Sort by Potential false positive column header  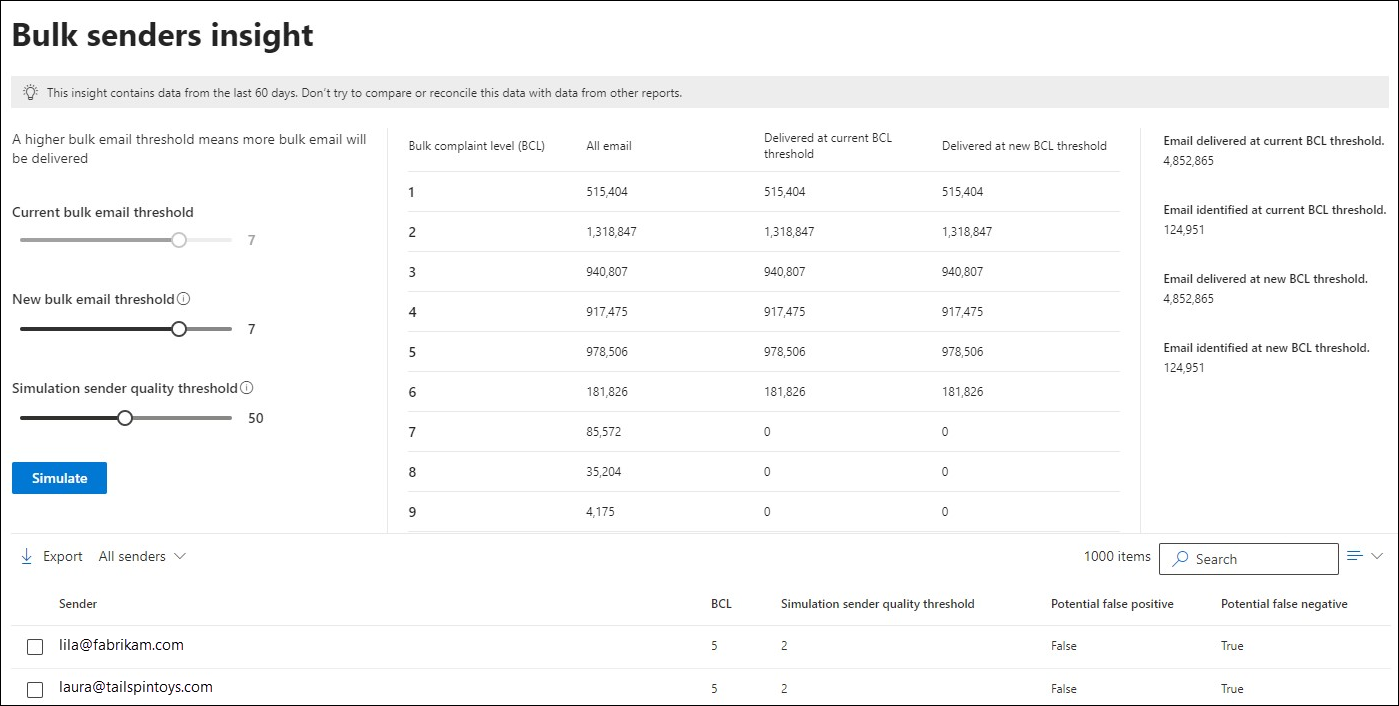point(1112,604)
